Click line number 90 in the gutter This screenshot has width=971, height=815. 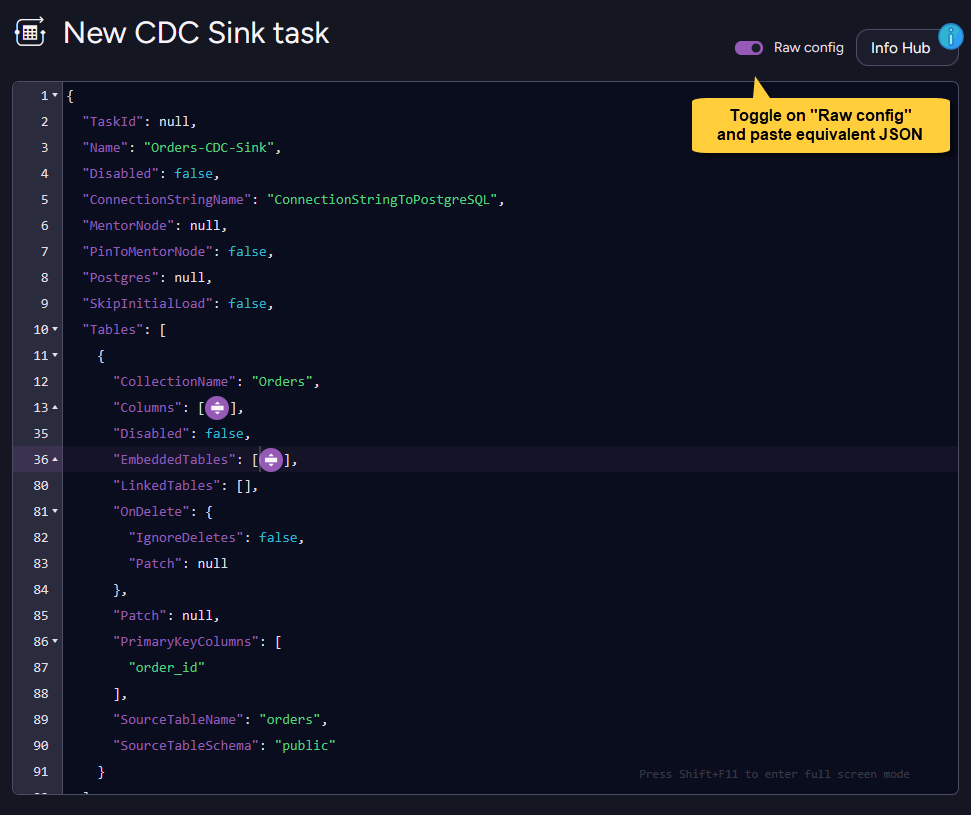[x=41, y=746]
